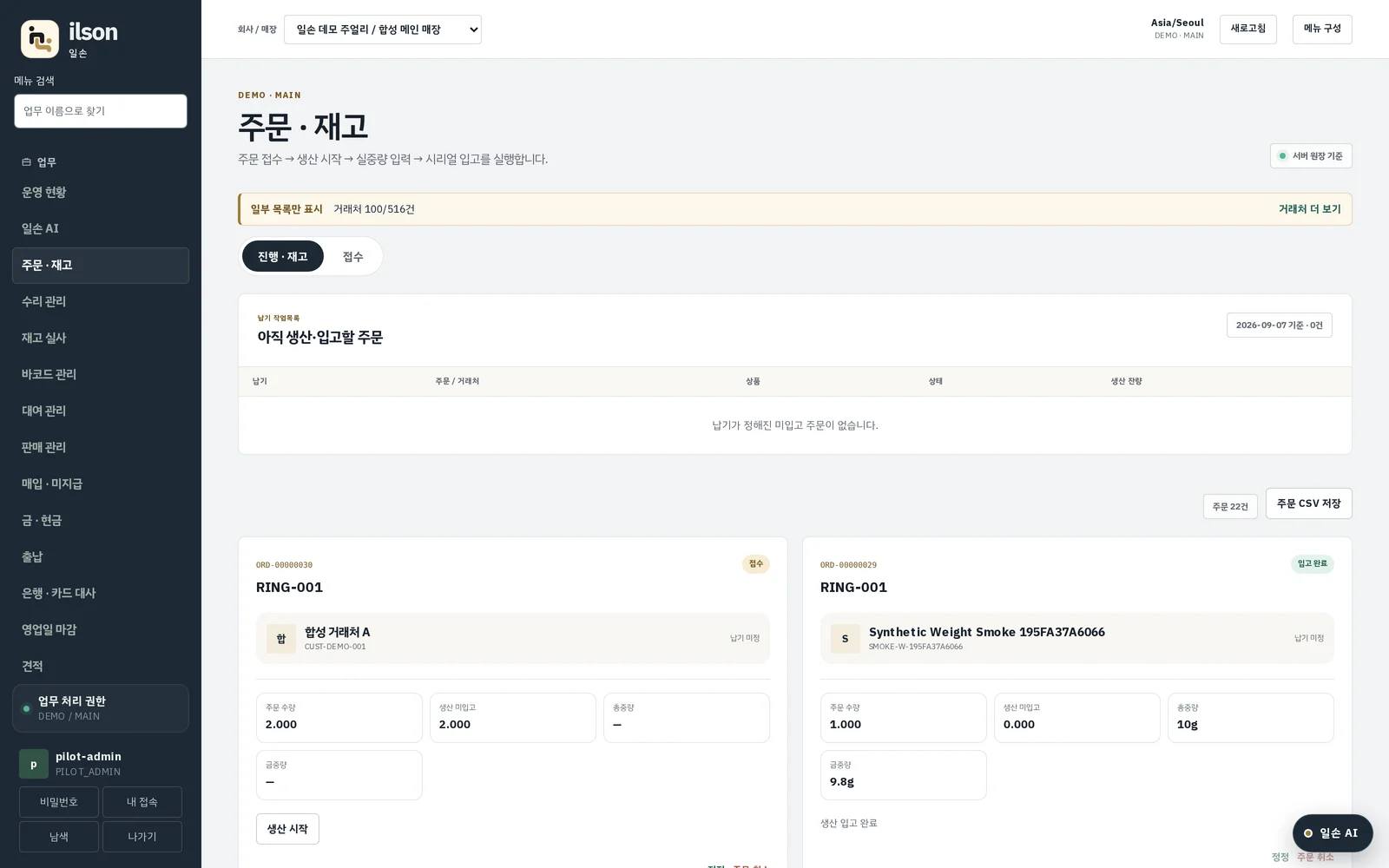Open 영업일 마감 menu
The width and height of the screenshot is (1389, 868).
click(101, 630)
